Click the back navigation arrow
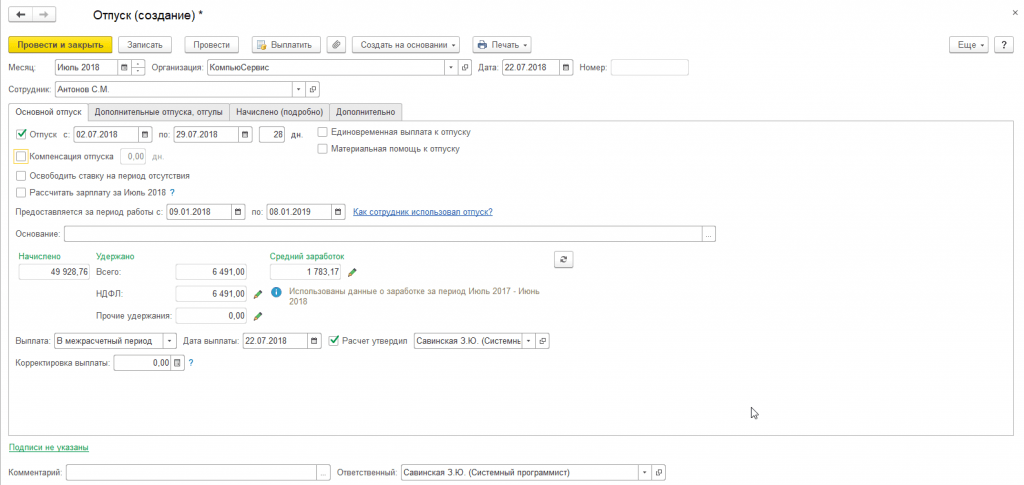The height and width of the screenshot is (485, 1024). 21,16
